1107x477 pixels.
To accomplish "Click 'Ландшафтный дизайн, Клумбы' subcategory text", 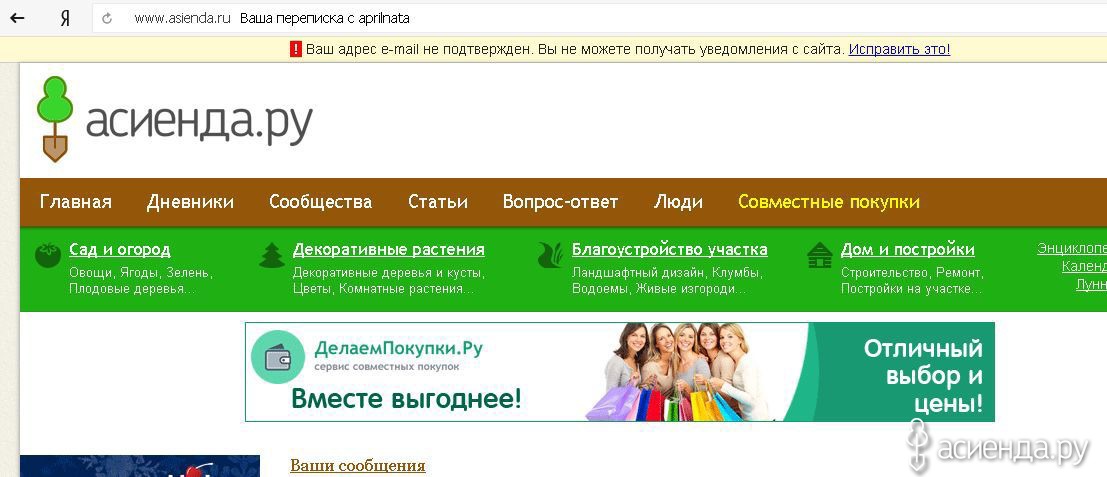I will click(x=667, y=272).
